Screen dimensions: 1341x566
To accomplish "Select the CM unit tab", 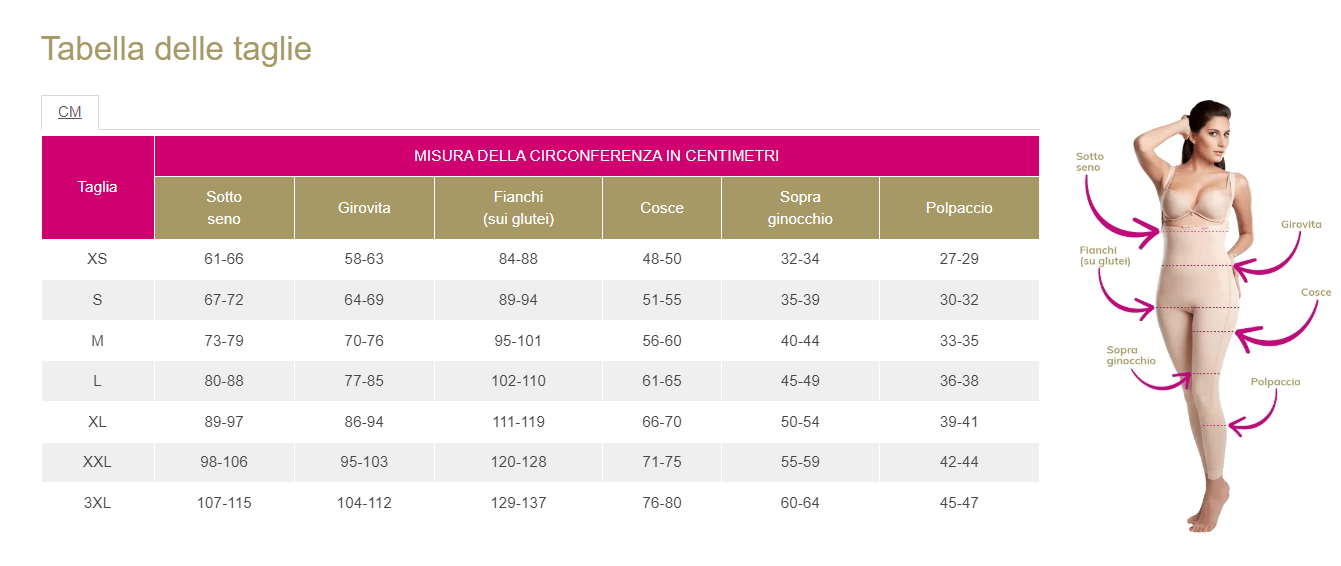I will [x=70, y=112].
